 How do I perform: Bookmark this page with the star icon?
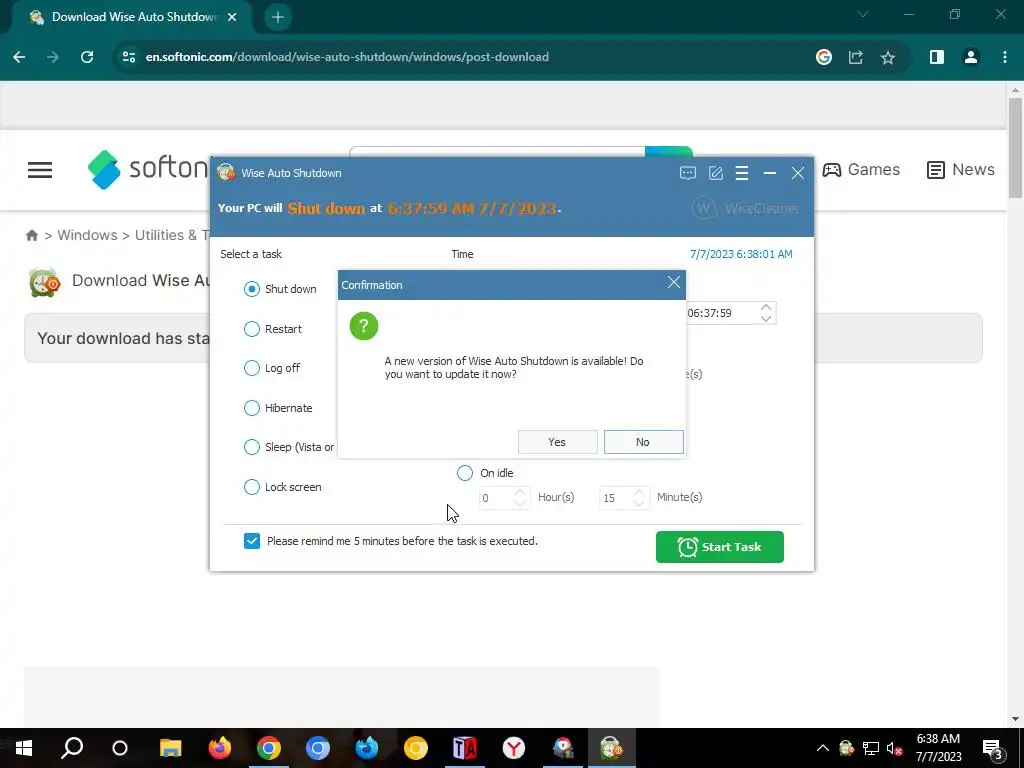pos(888,57)
